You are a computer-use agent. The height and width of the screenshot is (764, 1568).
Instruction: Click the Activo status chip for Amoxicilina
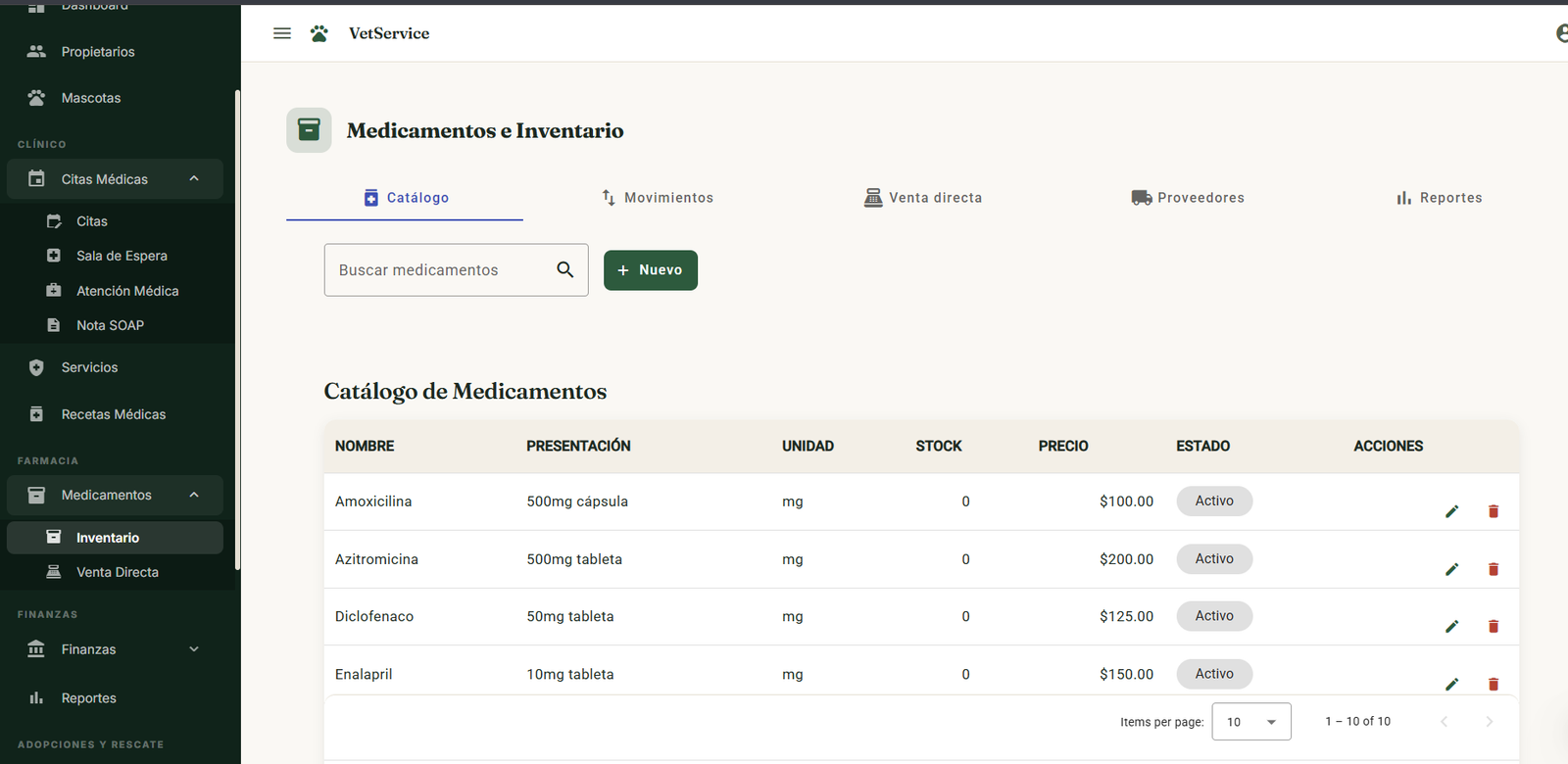click(x=1214, y=501)
